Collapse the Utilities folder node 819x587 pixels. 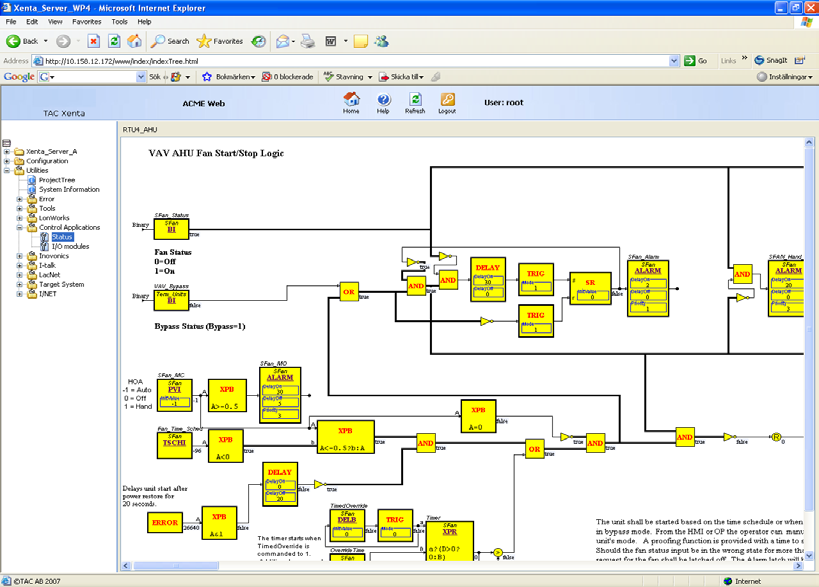pyautogui.click(x=7, y=170)
